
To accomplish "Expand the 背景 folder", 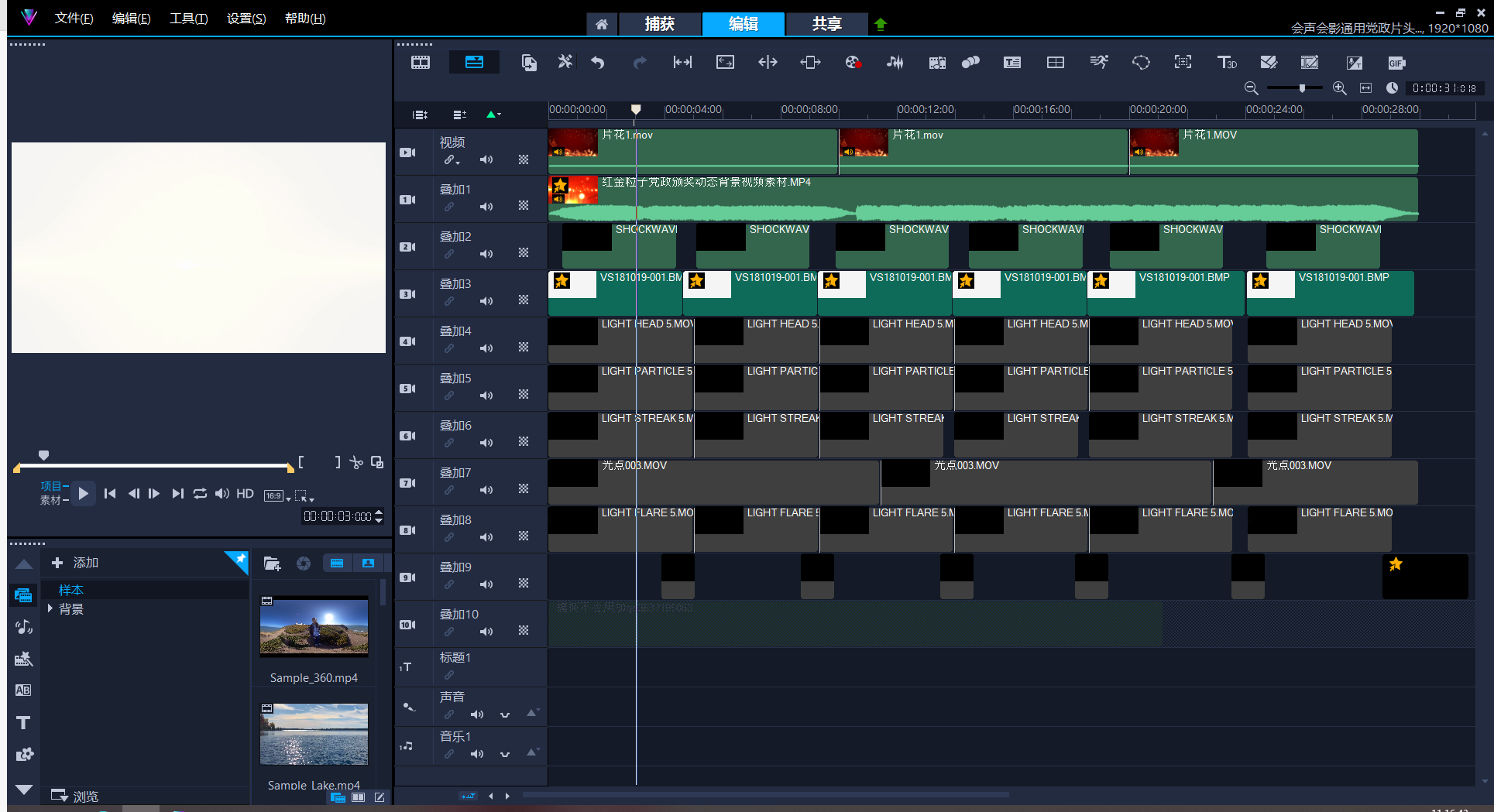I will pos(50,608).
